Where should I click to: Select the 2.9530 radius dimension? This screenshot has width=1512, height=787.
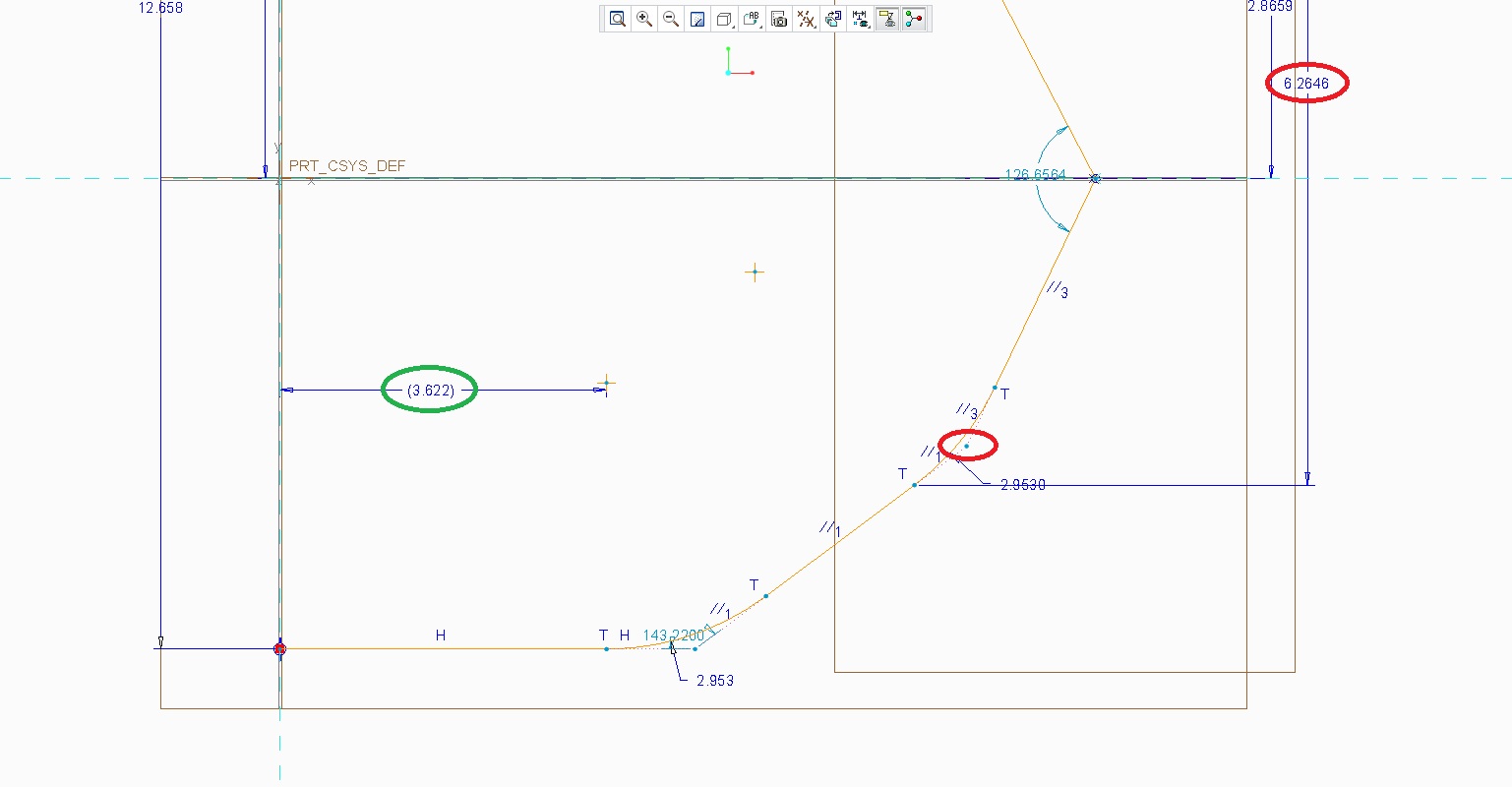(1023, 485)
